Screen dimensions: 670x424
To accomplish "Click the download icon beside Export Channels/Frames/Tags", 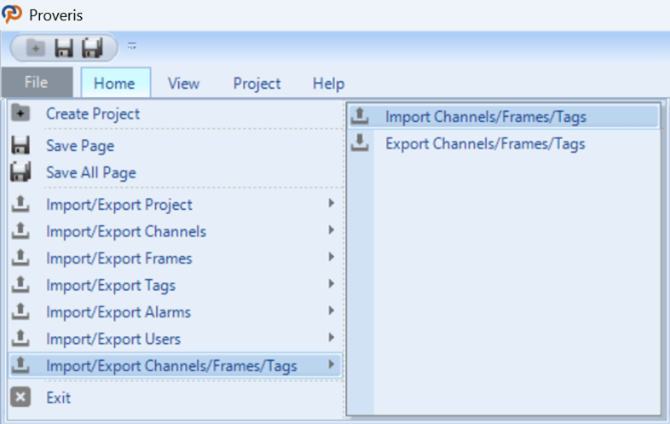I will coord(360,143).
